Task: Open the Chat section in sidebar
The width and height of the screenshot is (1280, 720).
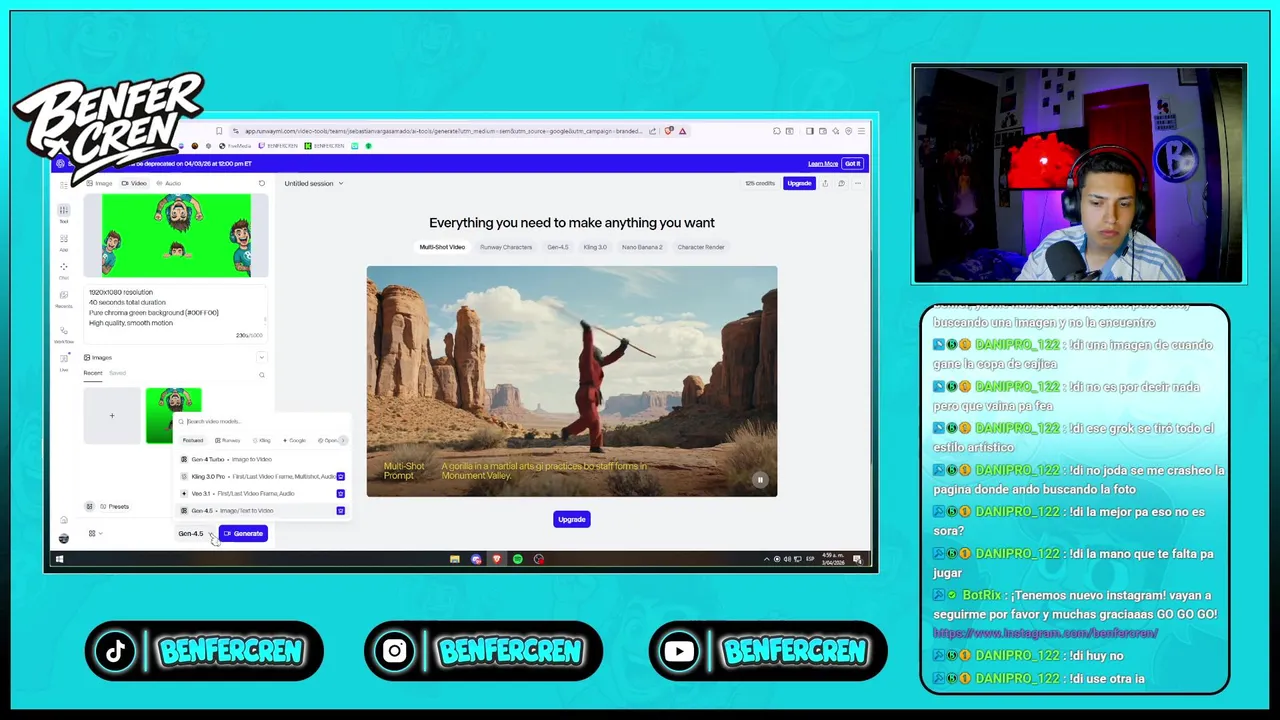Action: 63,270
